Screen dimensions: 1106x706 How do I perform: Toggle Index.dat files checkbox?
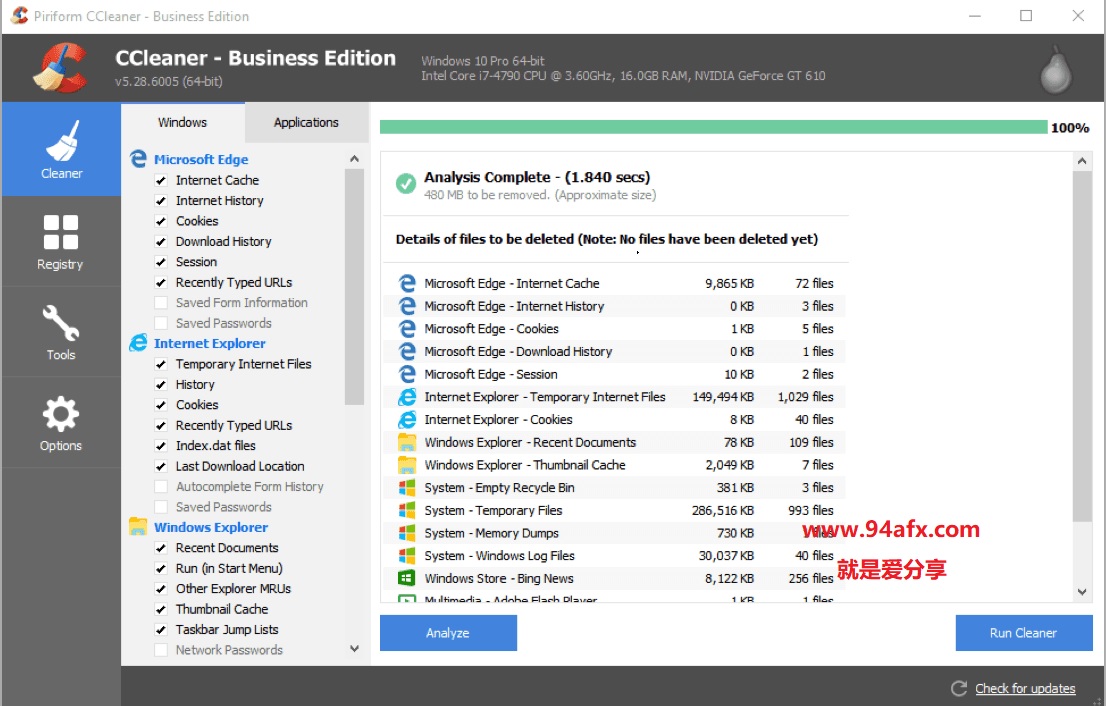[161, 446]
